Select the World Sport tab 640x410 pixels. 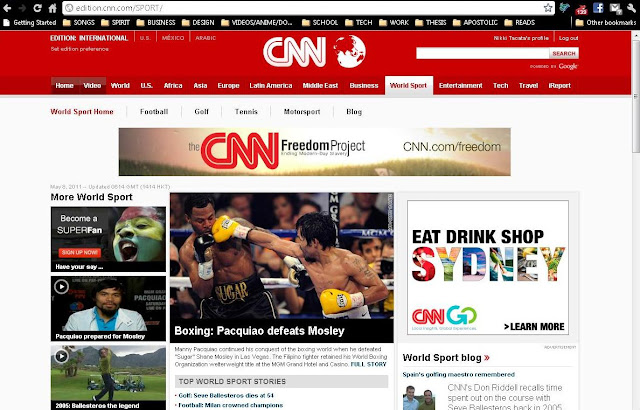click(x=409, y=86)
